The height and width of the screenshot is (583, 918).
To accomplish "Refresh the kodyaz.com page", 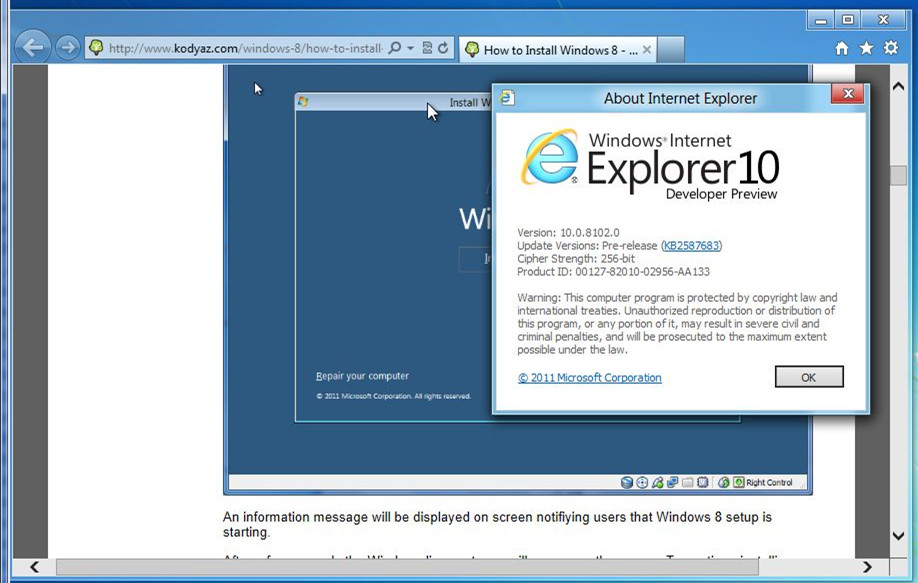I will pos(443,47).
